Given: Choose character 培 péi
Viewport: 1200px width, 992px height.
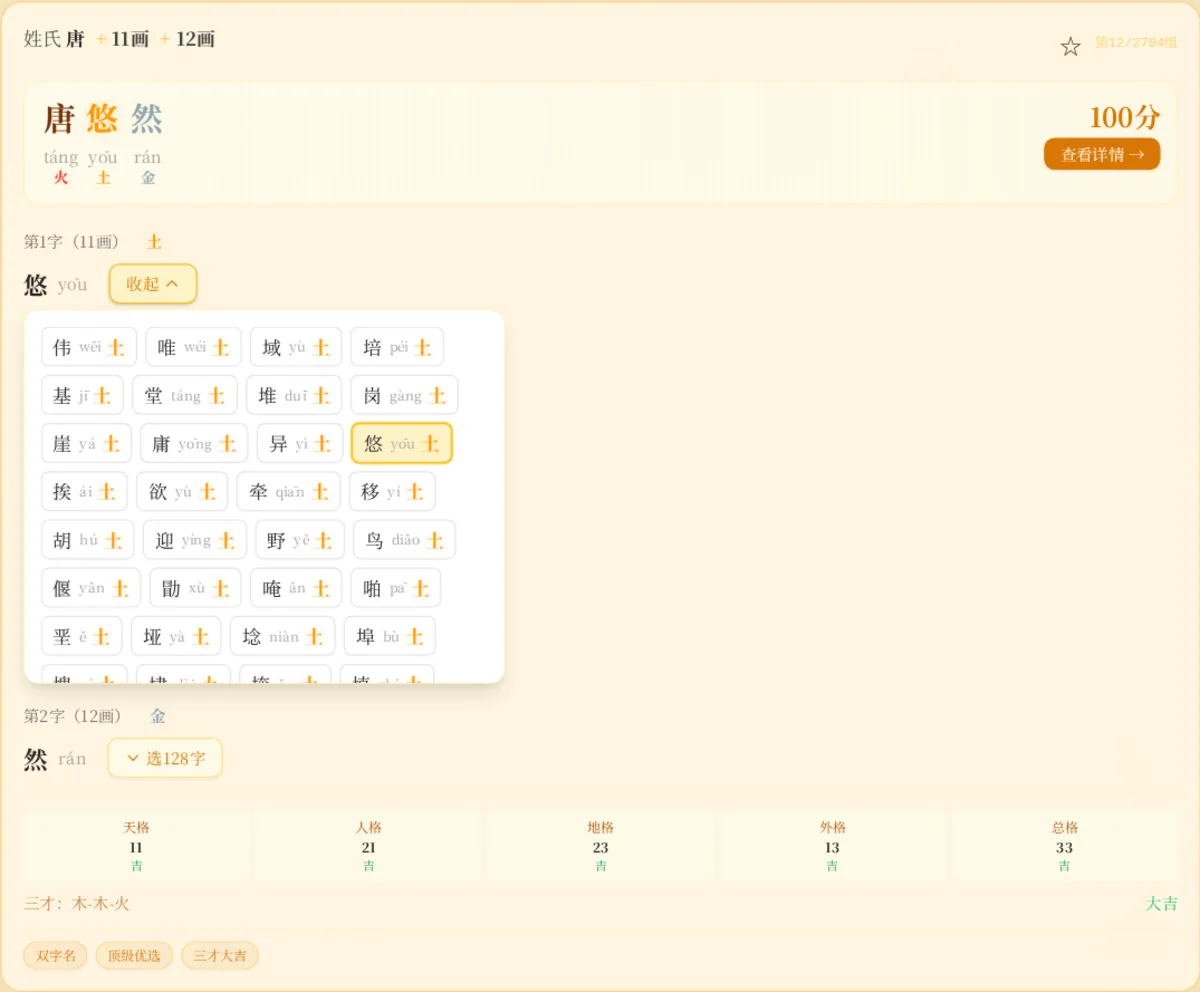Looking at the screenshot, I should 397,347.
